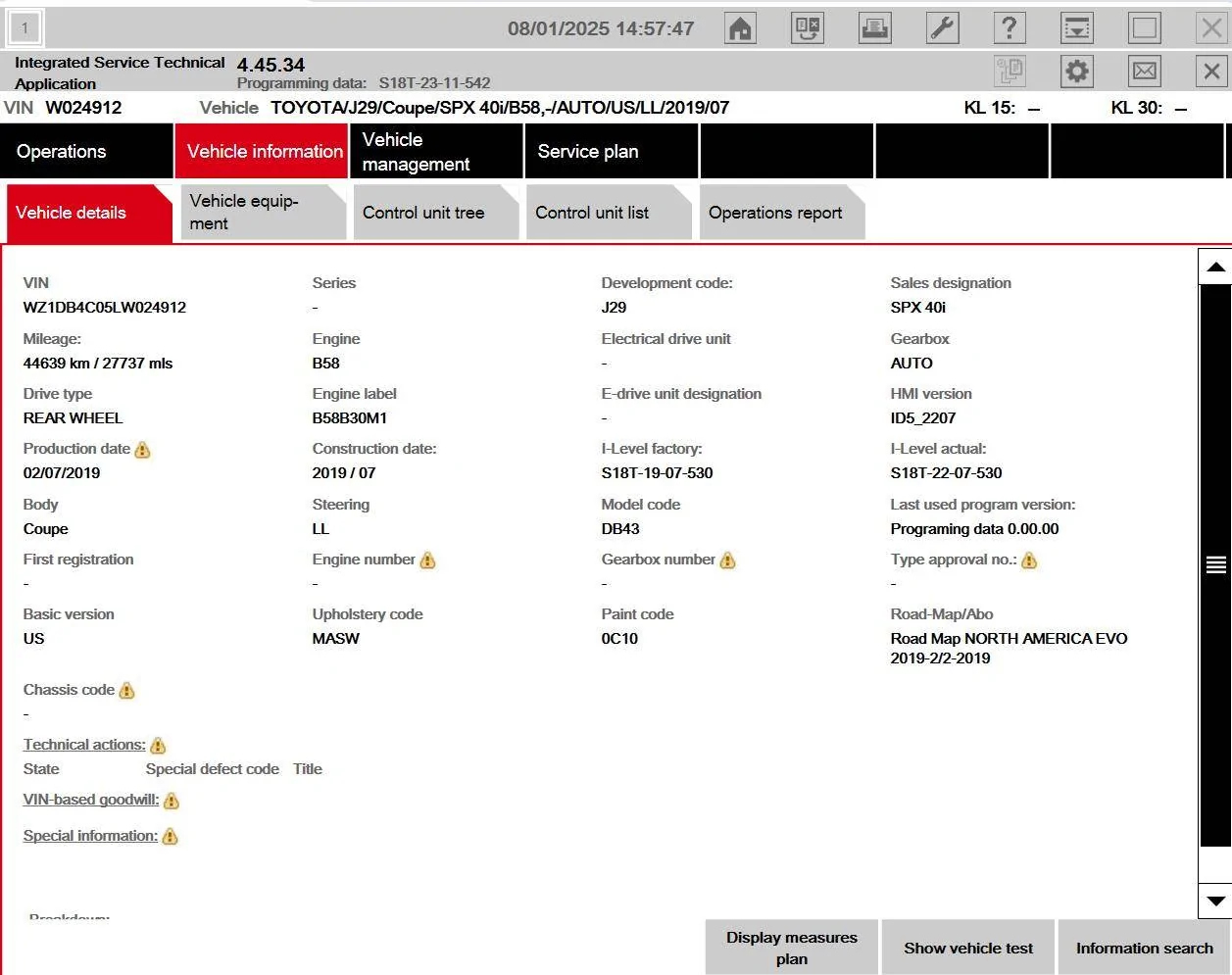Open the envelope feedback icon
The width and height of the screenshot is (1232, 975).
(x=1145, y=71)
